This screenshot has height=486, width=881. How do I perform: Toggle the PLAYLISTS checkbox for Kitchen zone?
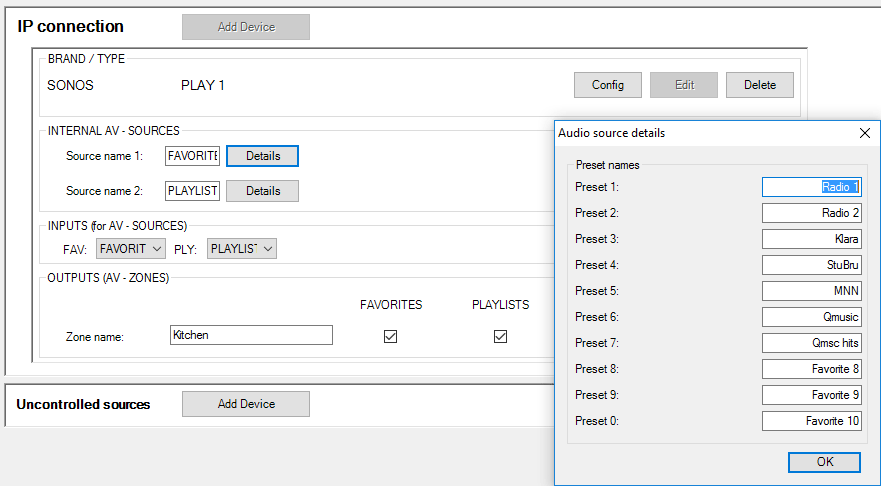[x=500, y=337]
